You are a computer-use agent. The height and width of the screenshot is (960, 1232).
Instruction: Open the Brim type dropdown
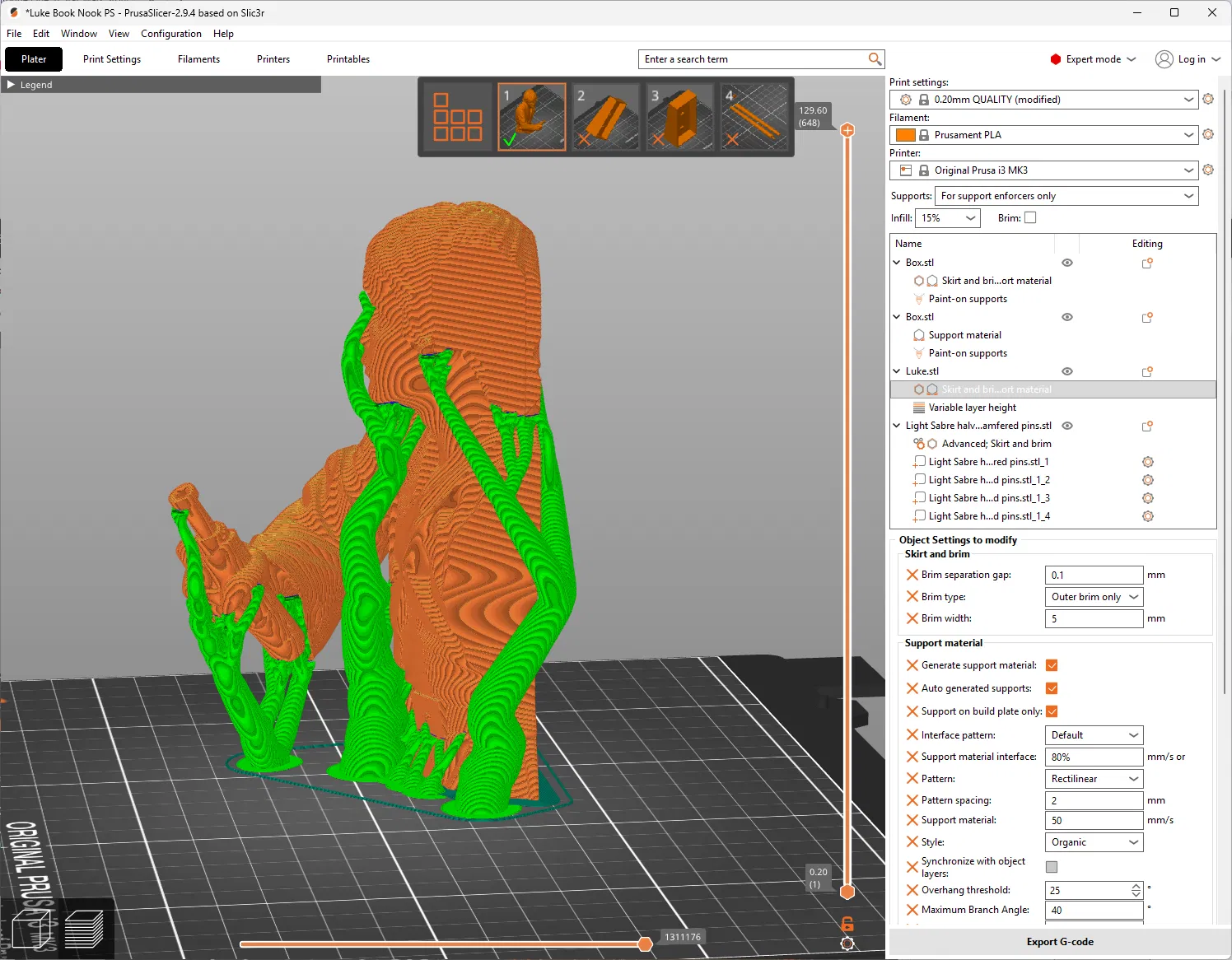click(x=1094, y=597)
